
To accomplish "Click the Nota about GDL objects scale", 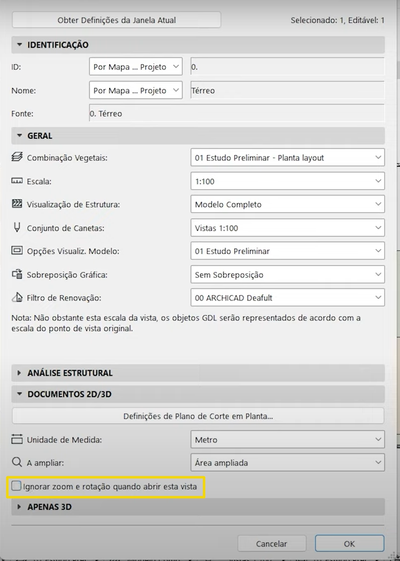I will [x=186, y=323].
